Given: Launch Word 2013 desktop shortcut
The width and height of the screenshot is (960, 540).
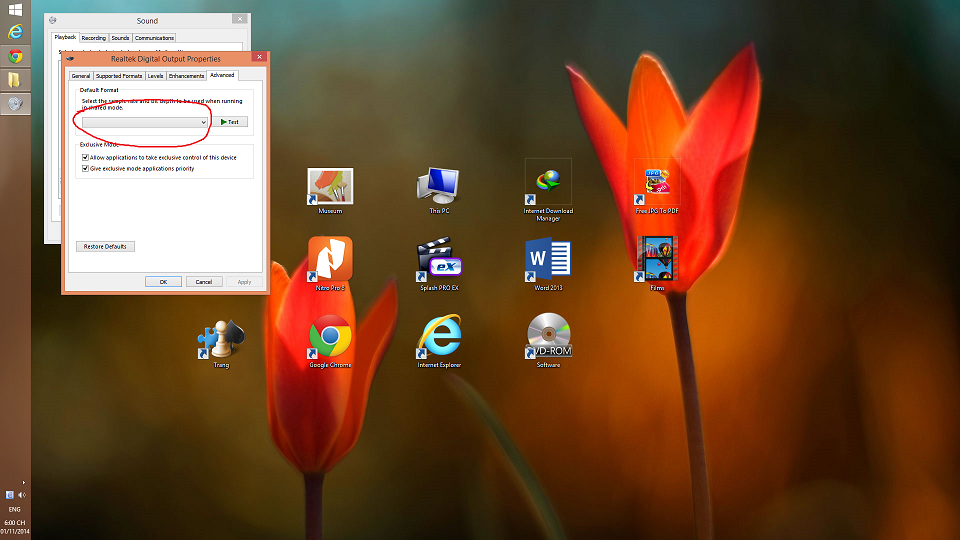Looking at the screenshot, I should 548,264.
